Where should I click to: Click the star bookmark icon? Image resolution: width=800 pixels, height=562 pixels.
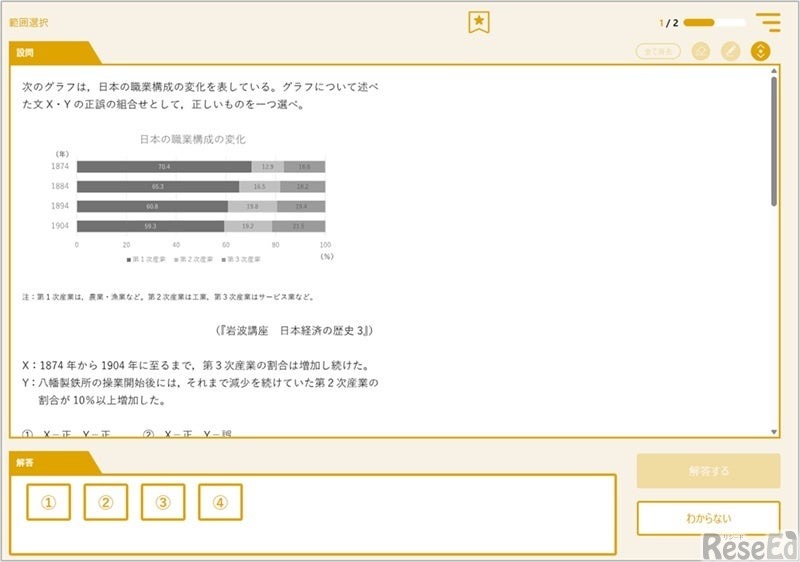(479, 22)
